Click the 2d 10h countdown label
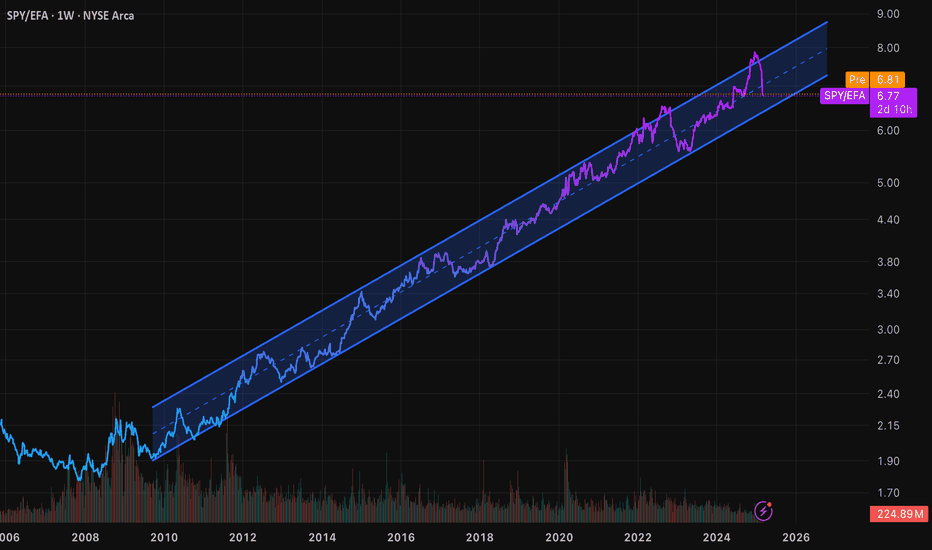The image size is (932, 550). 894,109
